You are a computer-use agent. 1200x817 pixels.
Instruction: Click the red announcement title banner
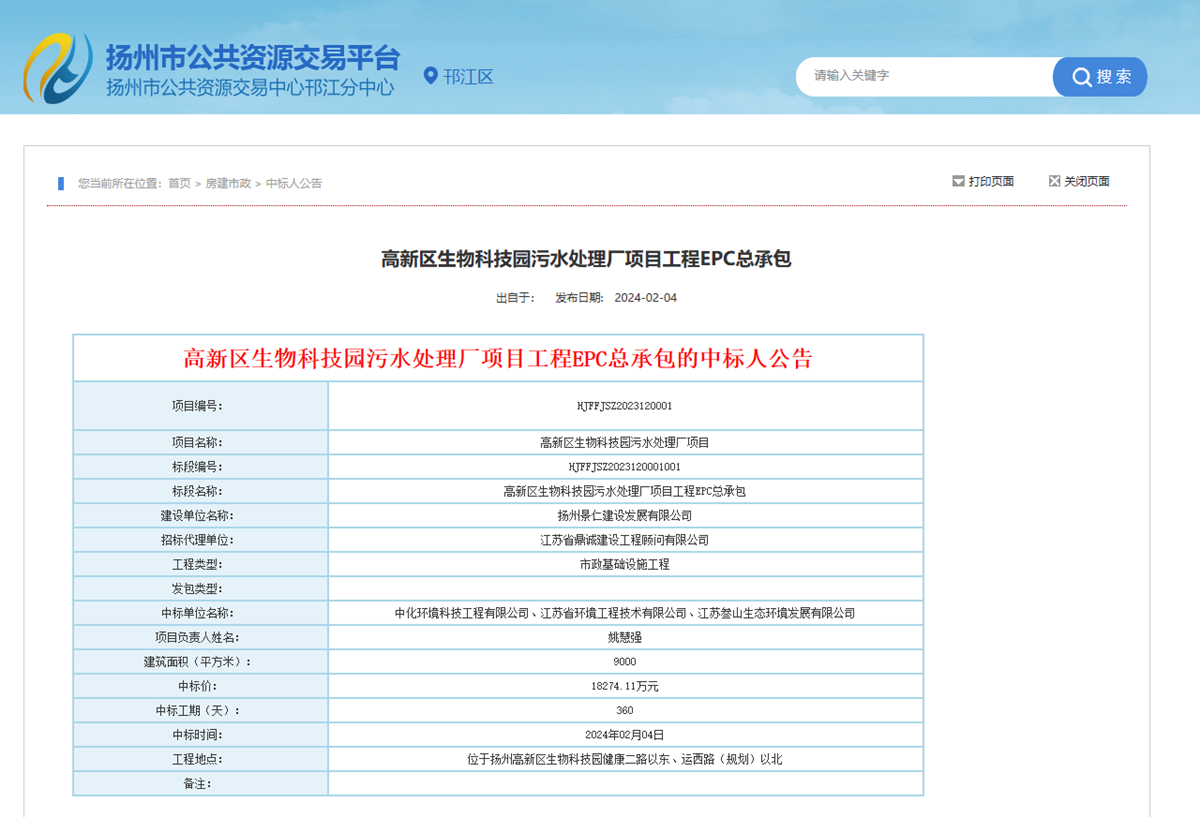[x=498, y=357]
